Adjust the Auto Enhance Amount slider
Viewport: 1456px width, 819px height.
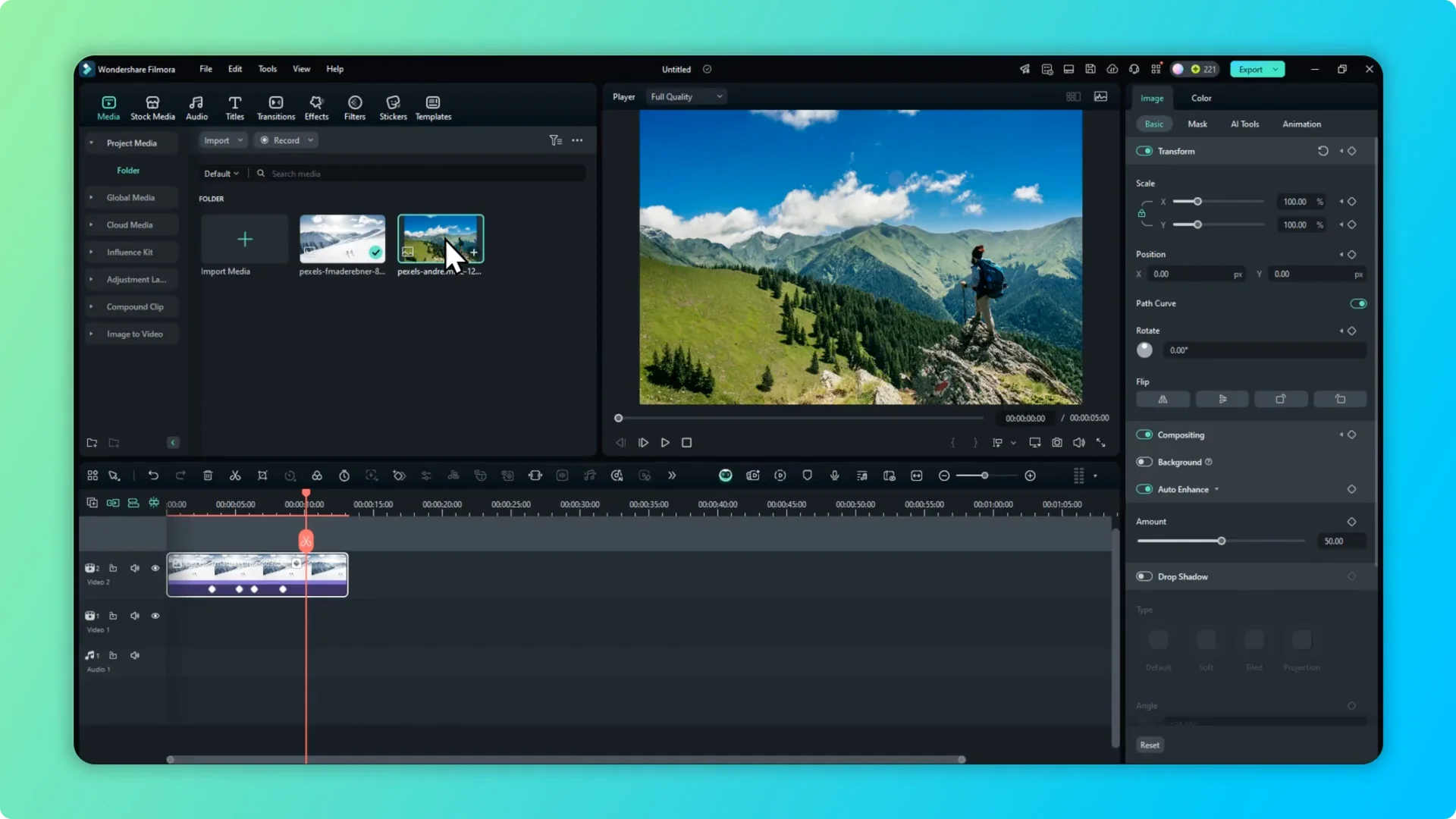(x=1221, y=541)
